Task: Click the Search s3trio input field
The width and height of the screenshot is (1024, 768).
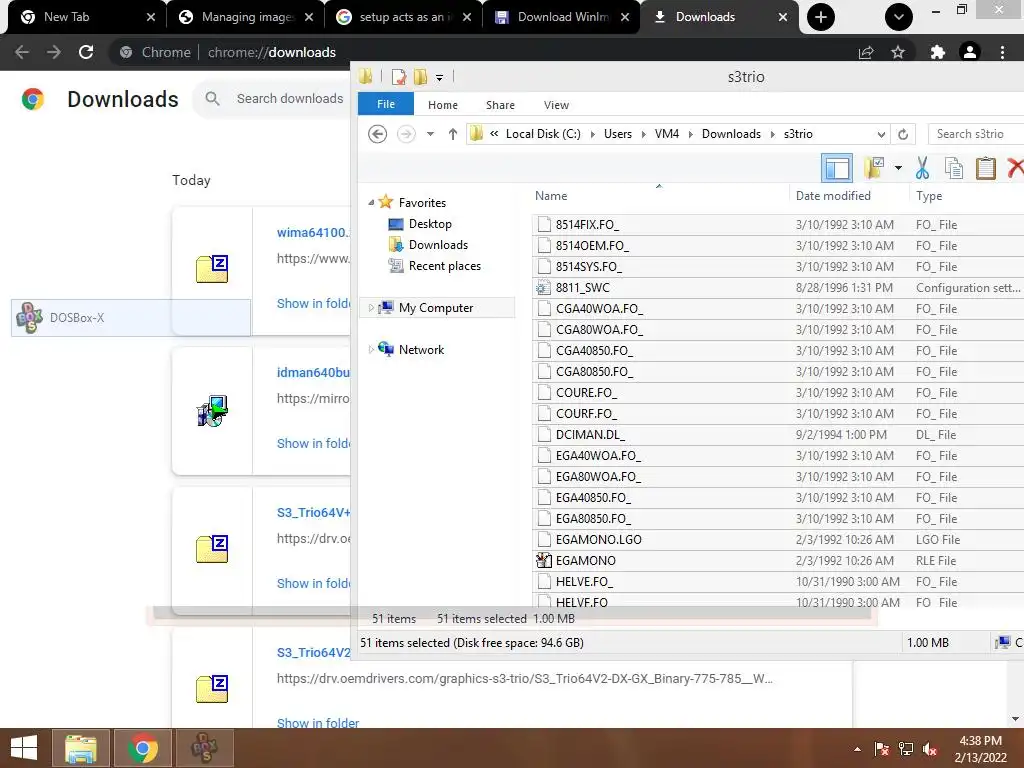Action: coord(976,134)
